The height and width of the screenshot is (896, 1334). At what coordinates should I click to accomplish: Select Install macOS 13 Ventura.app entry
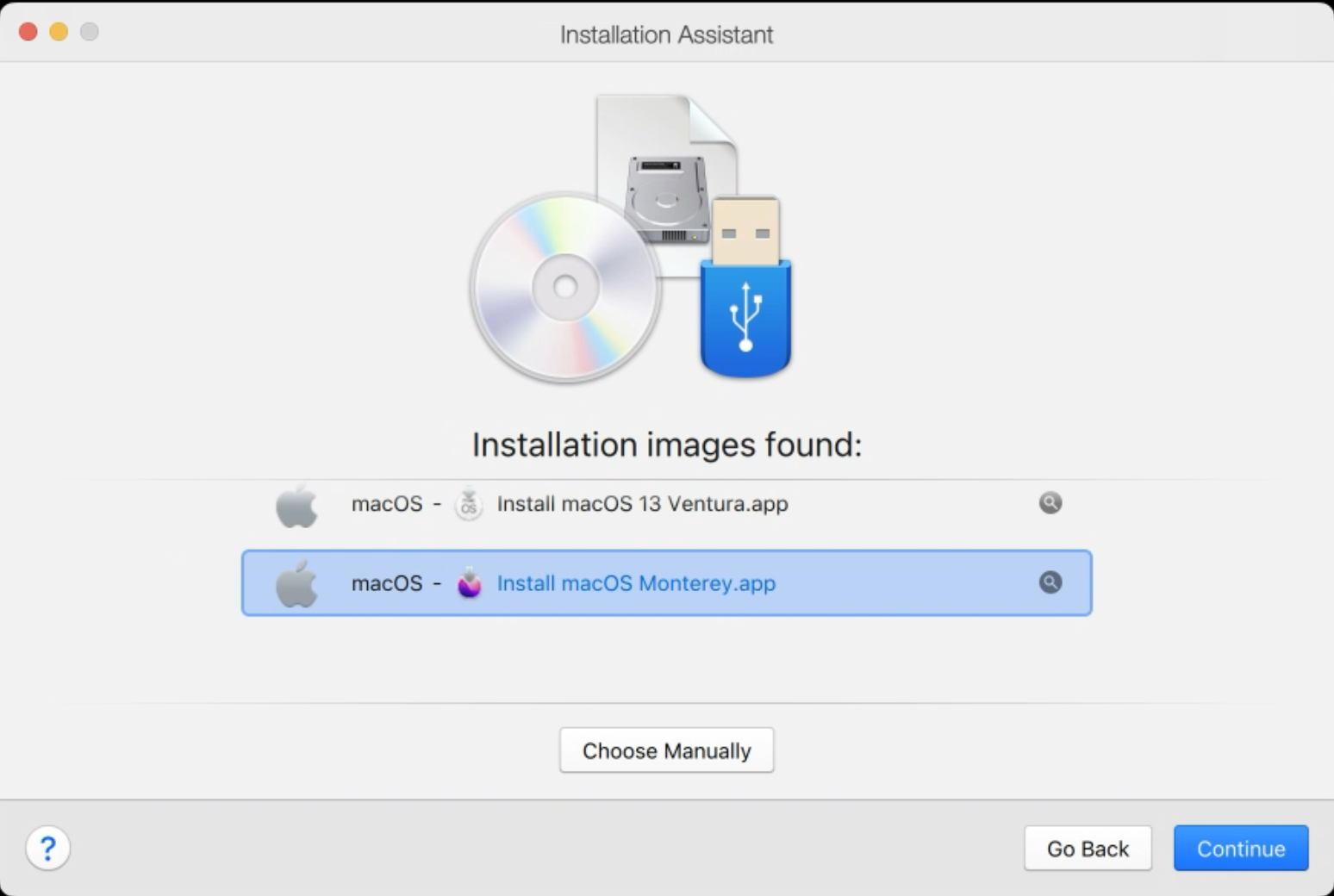tap(642, 504)
